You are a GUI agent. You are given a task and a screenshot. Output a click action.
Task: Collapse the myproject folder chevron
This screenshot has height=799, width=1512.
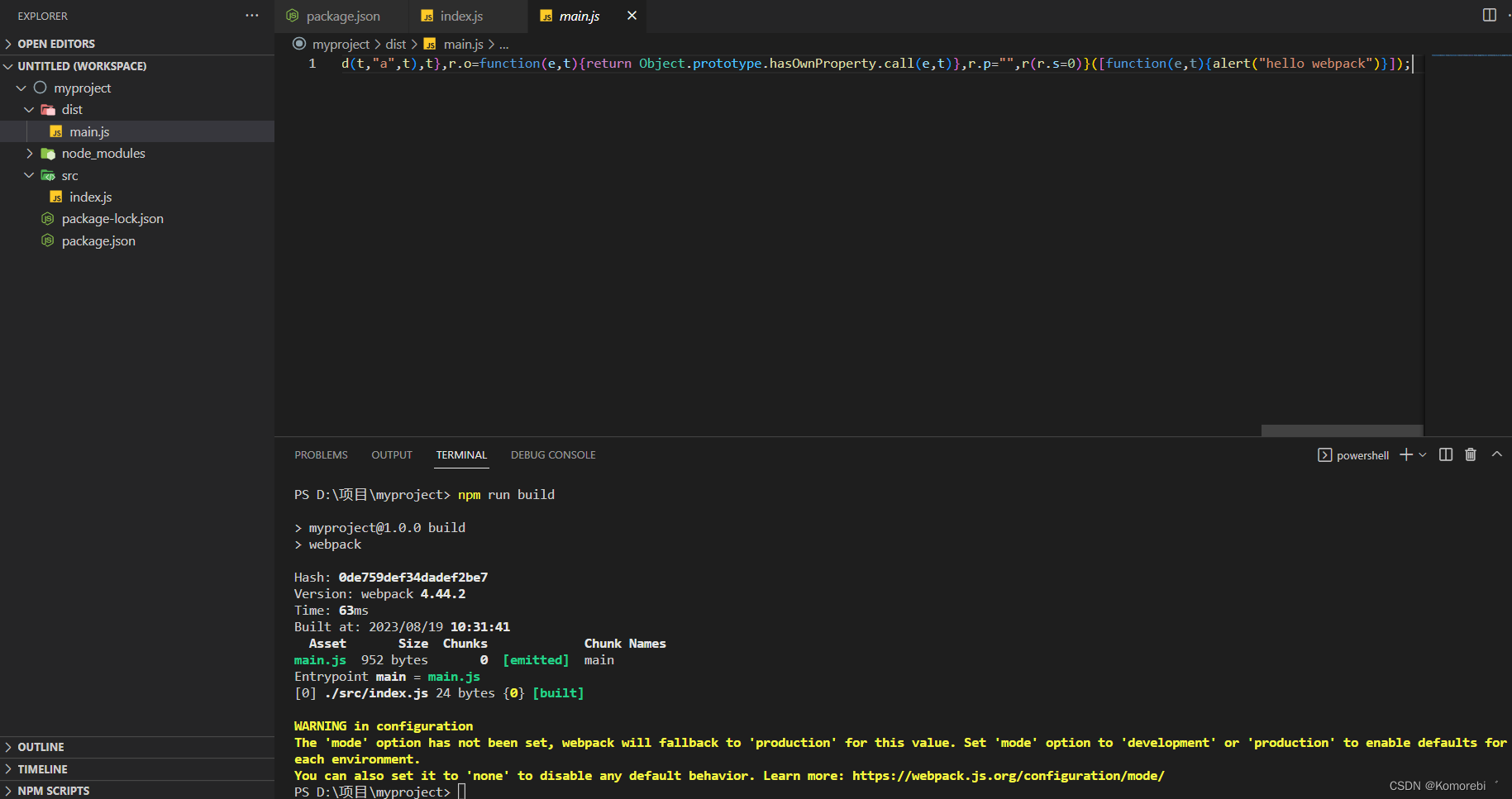(21, 88)
